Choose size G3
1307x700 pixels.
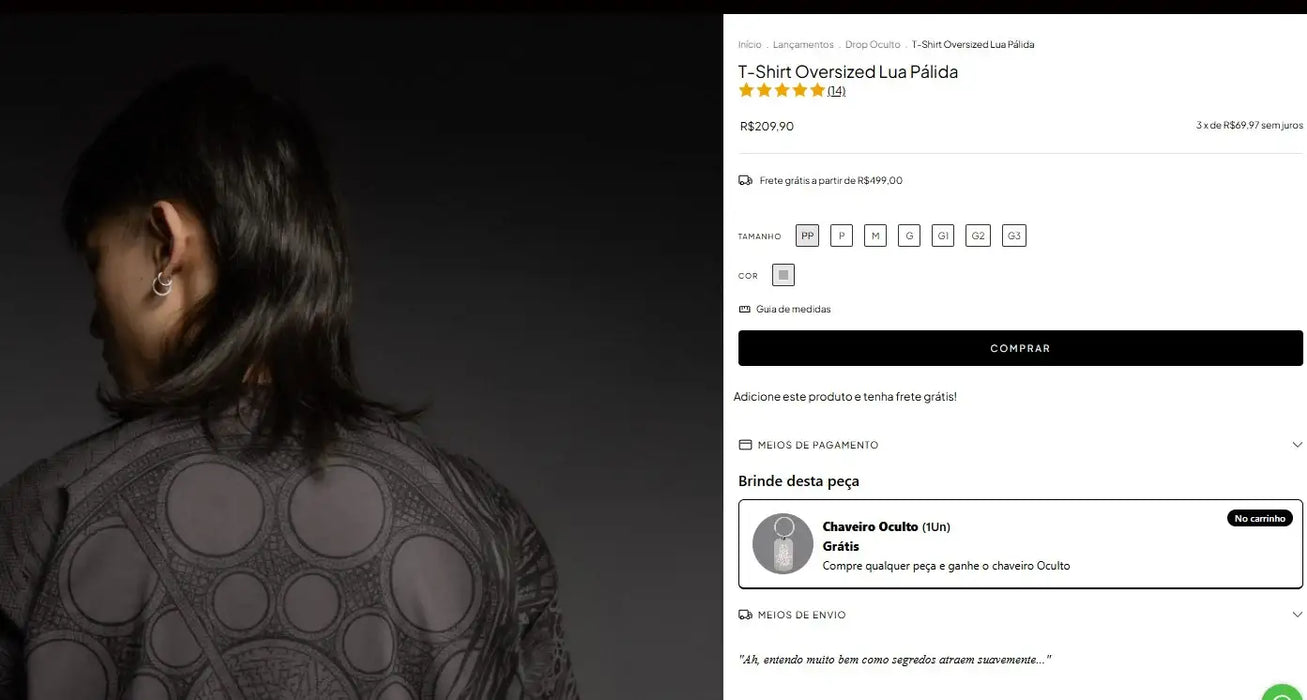coord(1014,235)
